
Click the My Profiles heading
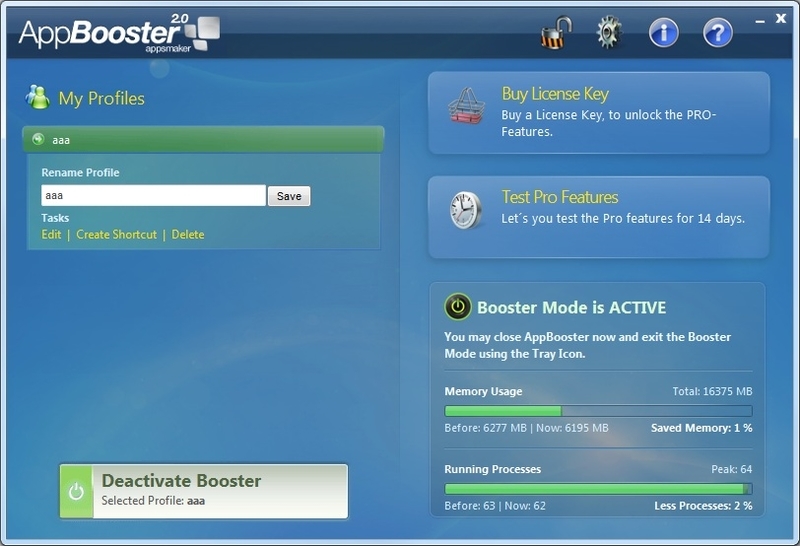coord(102,98)
